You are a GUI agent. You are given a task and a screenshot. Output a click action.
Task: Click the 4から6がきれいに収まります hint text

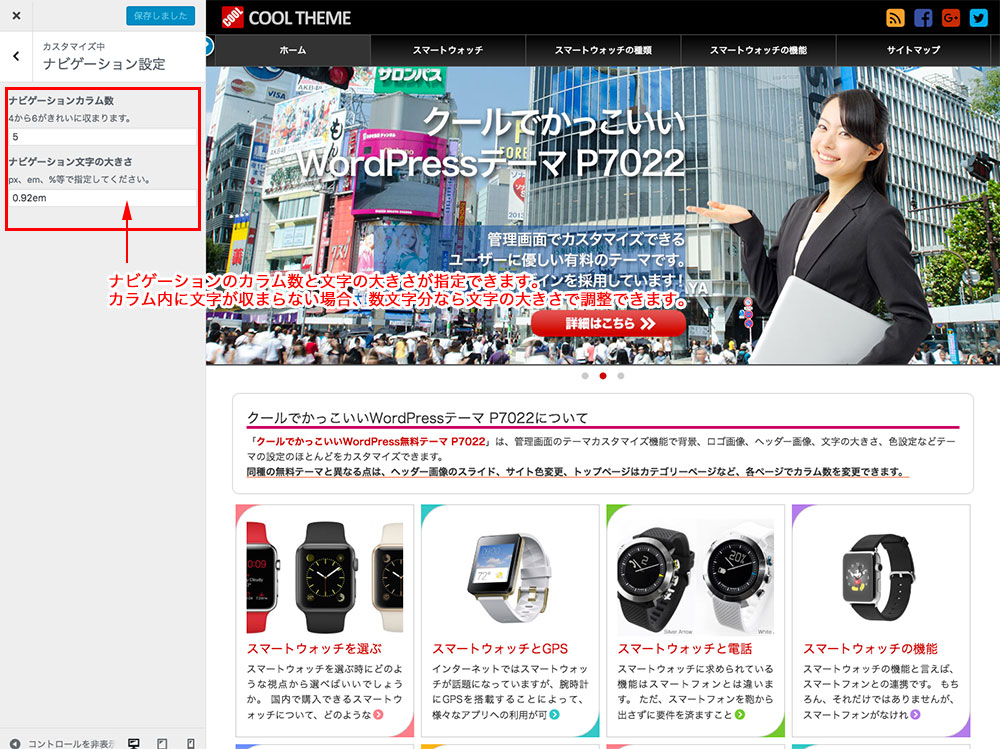70,118
